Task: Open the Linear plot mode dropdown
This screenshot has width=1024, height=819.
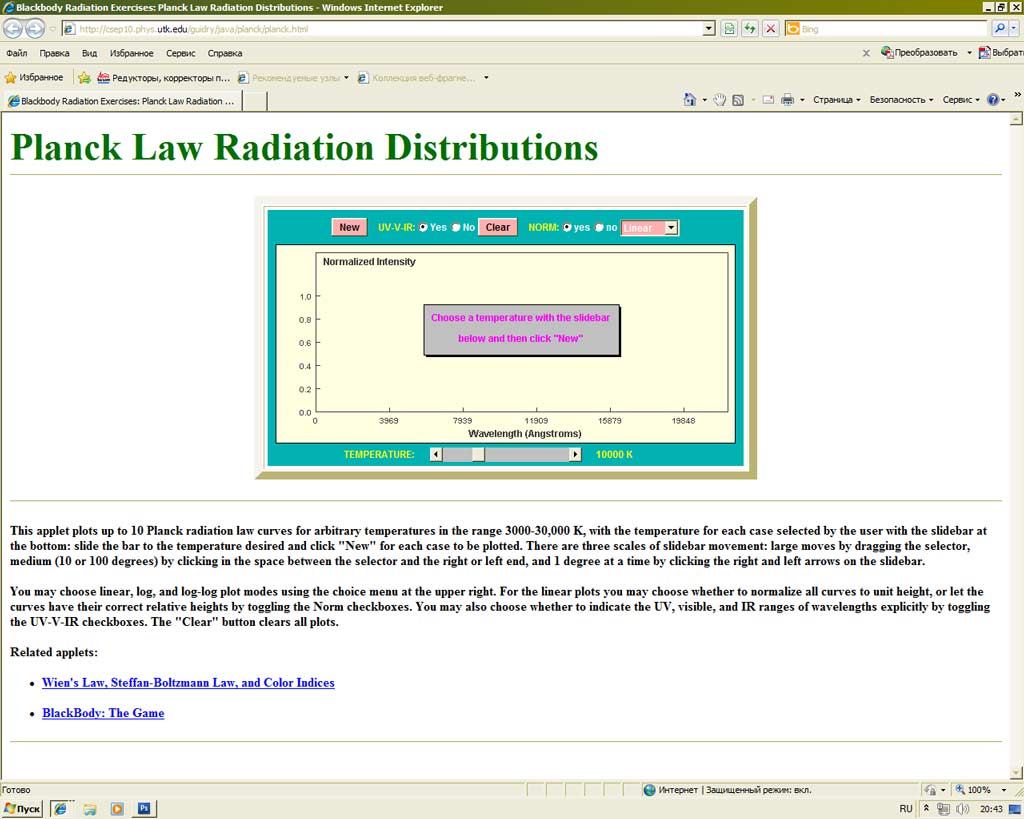Action: coord(650,227)
